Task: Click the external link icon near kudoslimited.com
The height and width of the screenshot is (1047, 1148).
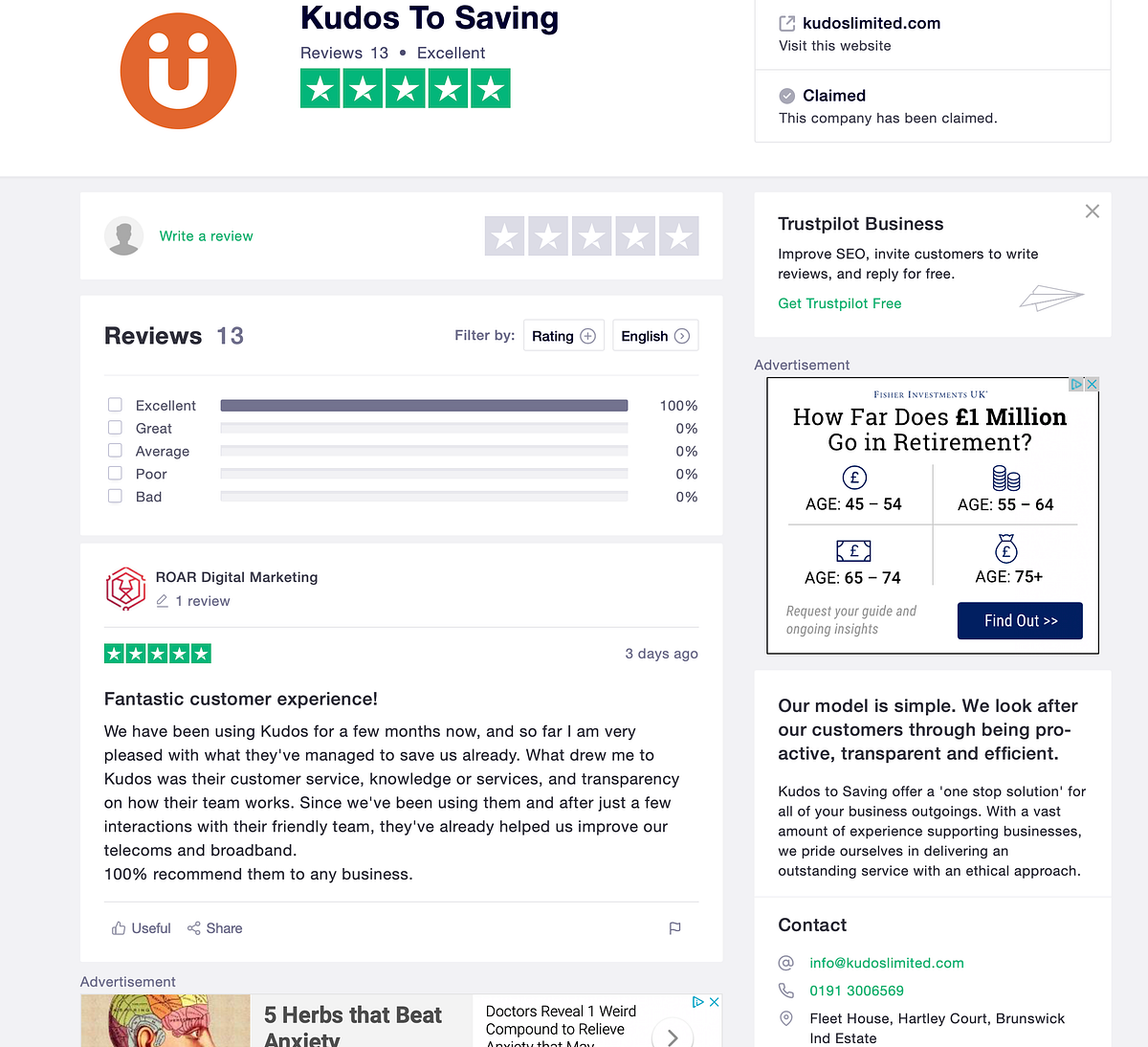Action: pos(787,23)
